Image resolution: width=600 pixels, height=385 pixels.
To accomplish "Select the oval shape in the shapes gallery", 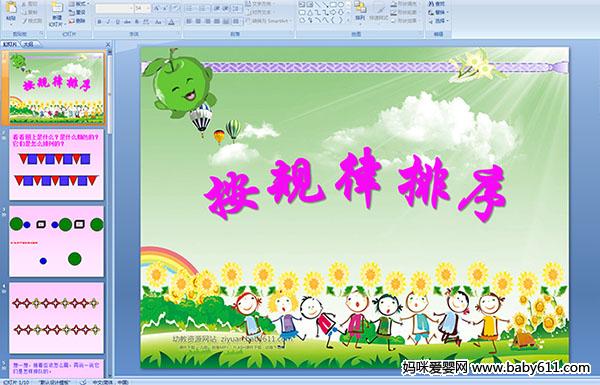I will click(342, 5).
